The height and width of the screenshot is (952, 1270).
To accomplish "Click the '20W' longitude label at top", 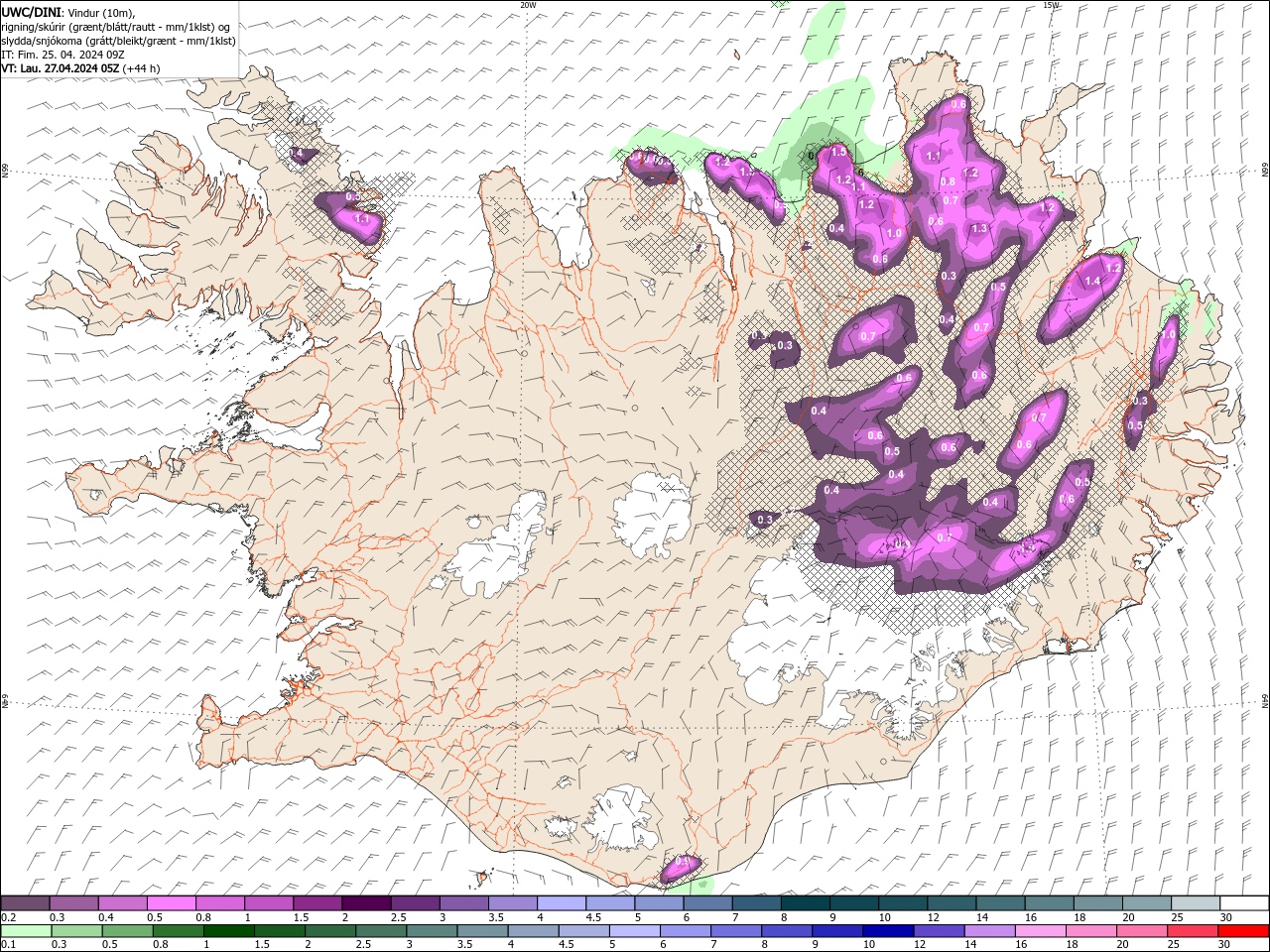I will pos(528,5).
